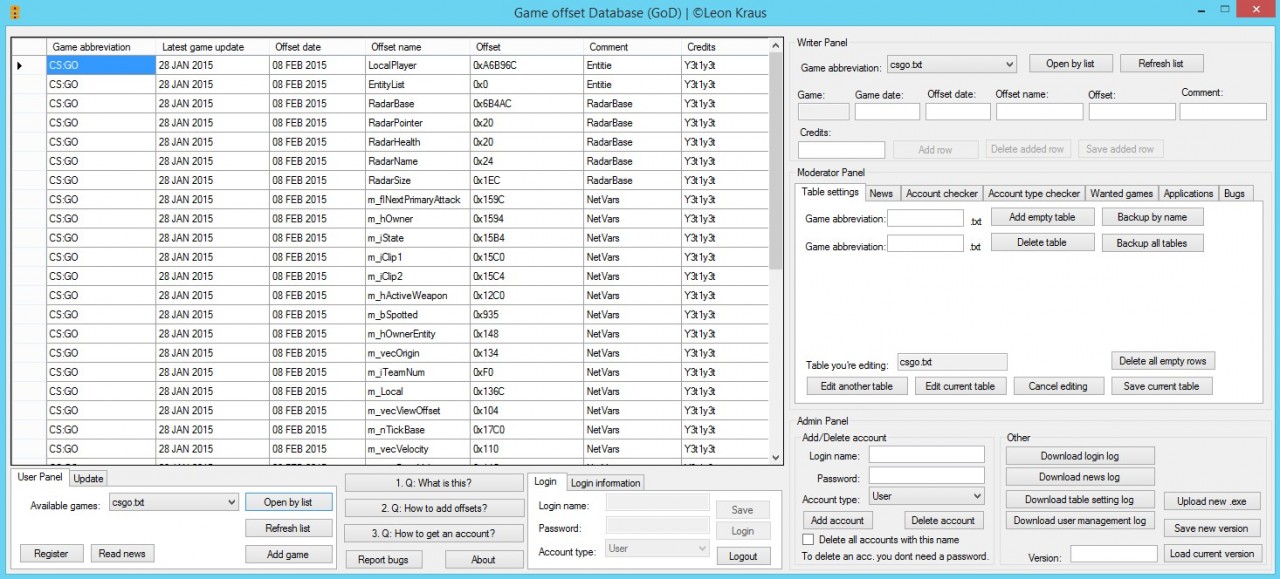
Task: Switch to the Update tab
Action: click(x=89, y=478)
